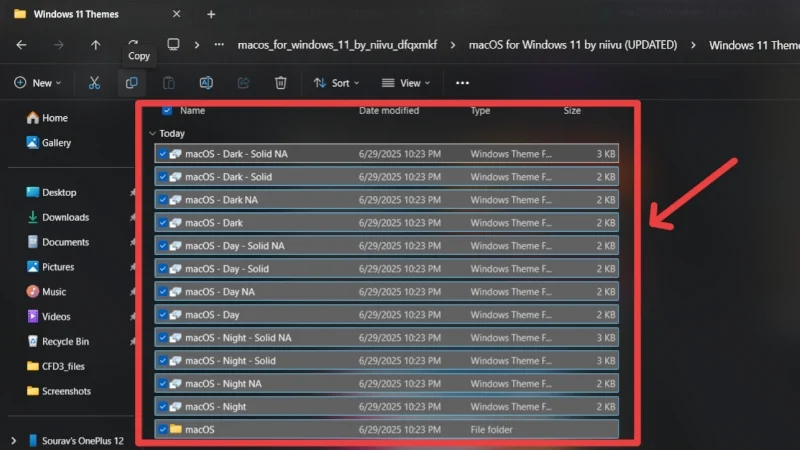
Task: Collapse the Today group
Action: (x=152, y=133)
